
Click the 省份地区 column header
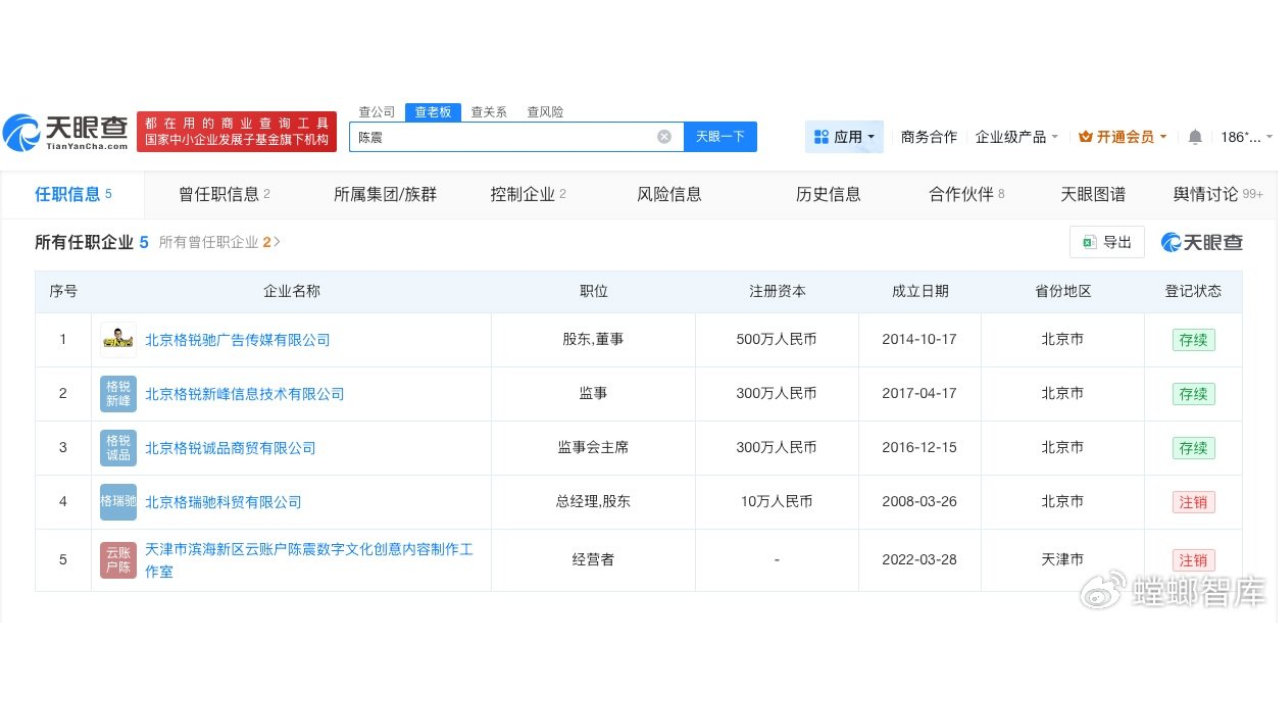[x=1062, y=292]
